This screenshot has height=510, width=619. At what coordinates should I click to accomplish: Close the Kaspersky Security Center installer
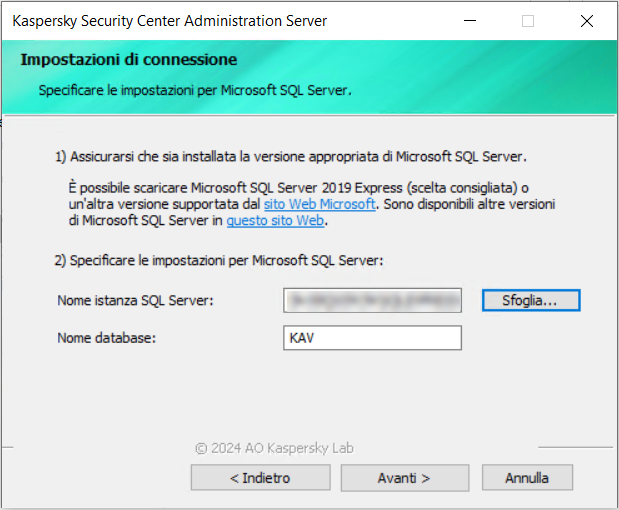(587, 21)
